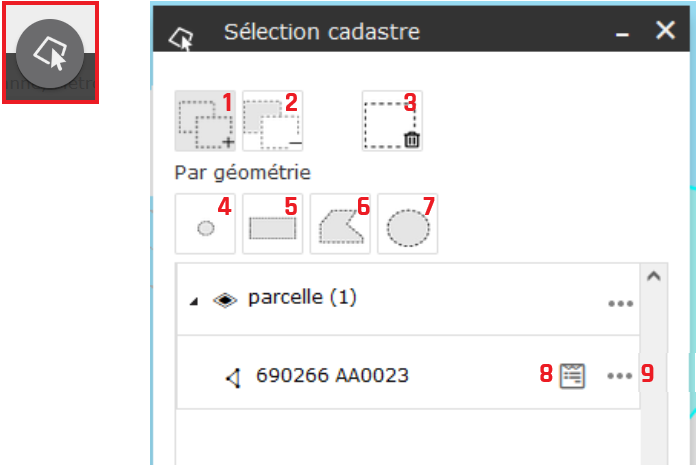Viewport: 700px width, 467px height.
Task: Close the Sélection cadastre panel
Action: coord(665,30)
